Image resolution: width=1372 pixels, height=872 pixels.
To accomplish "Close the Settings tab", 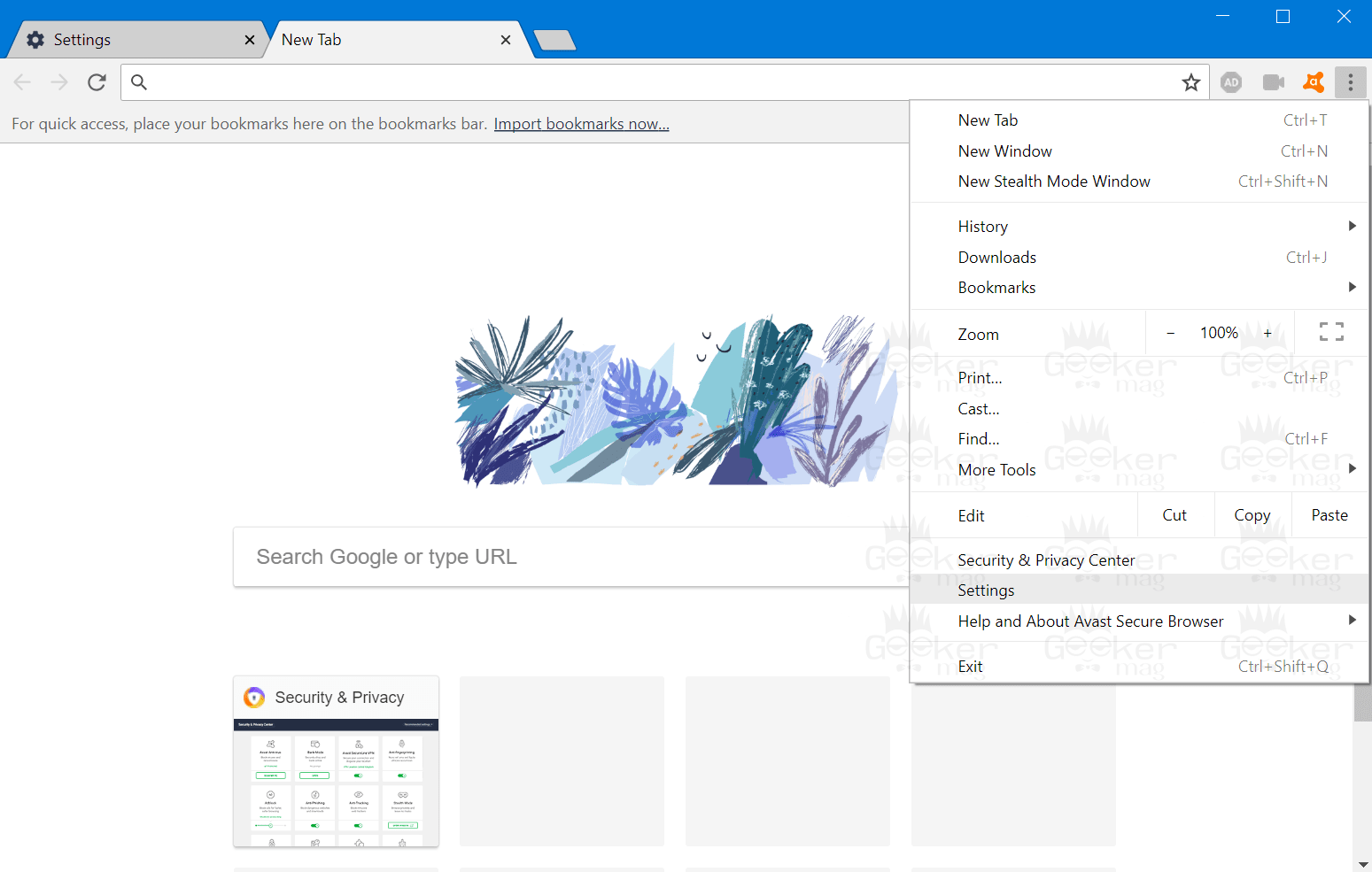I will (x=250, y=40).
